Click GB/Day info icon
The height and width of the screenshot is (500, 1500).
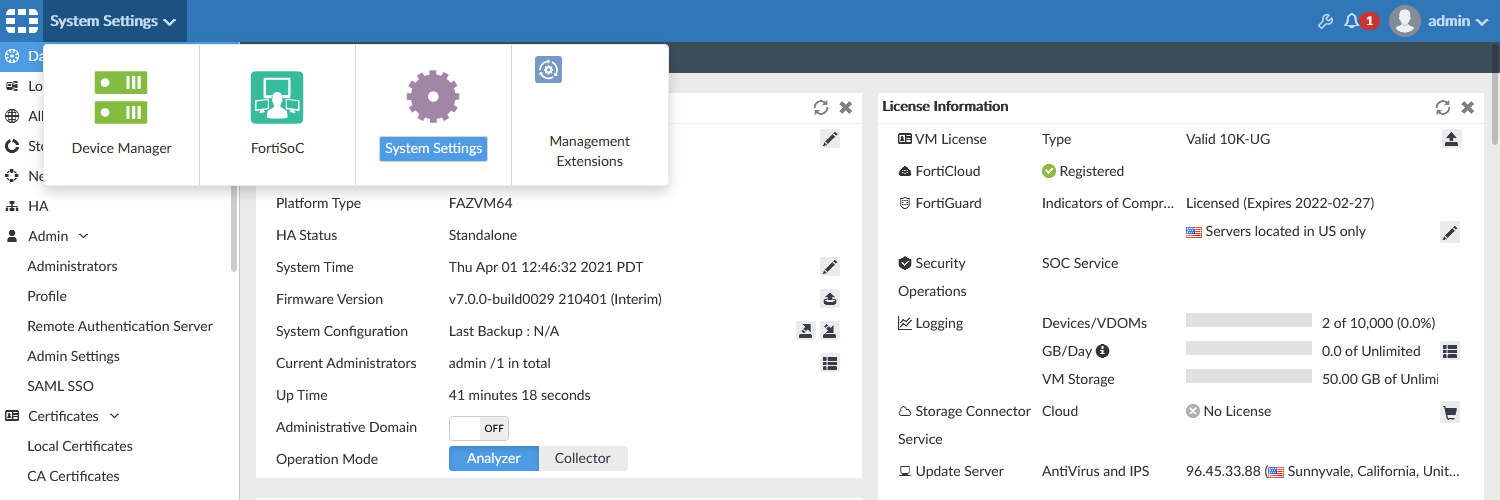pyautogui.click(x=1103, y=351)
